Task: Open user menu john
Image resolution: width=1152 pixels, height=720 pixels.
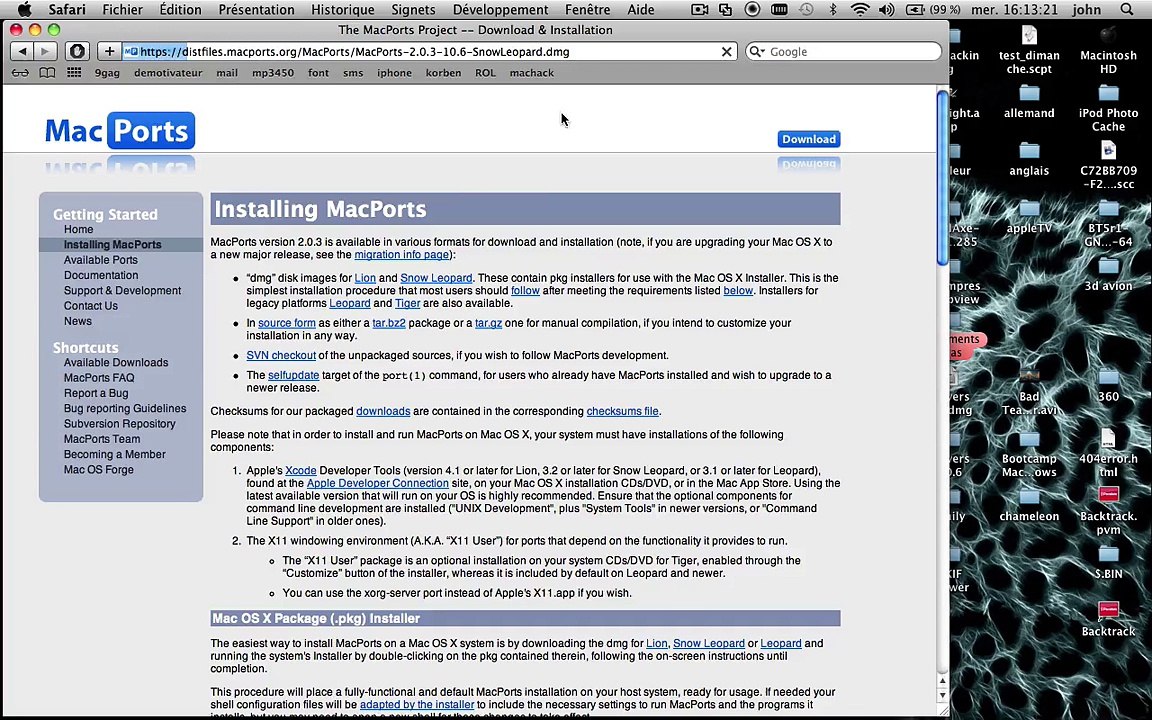Action: pos(1086,10)
